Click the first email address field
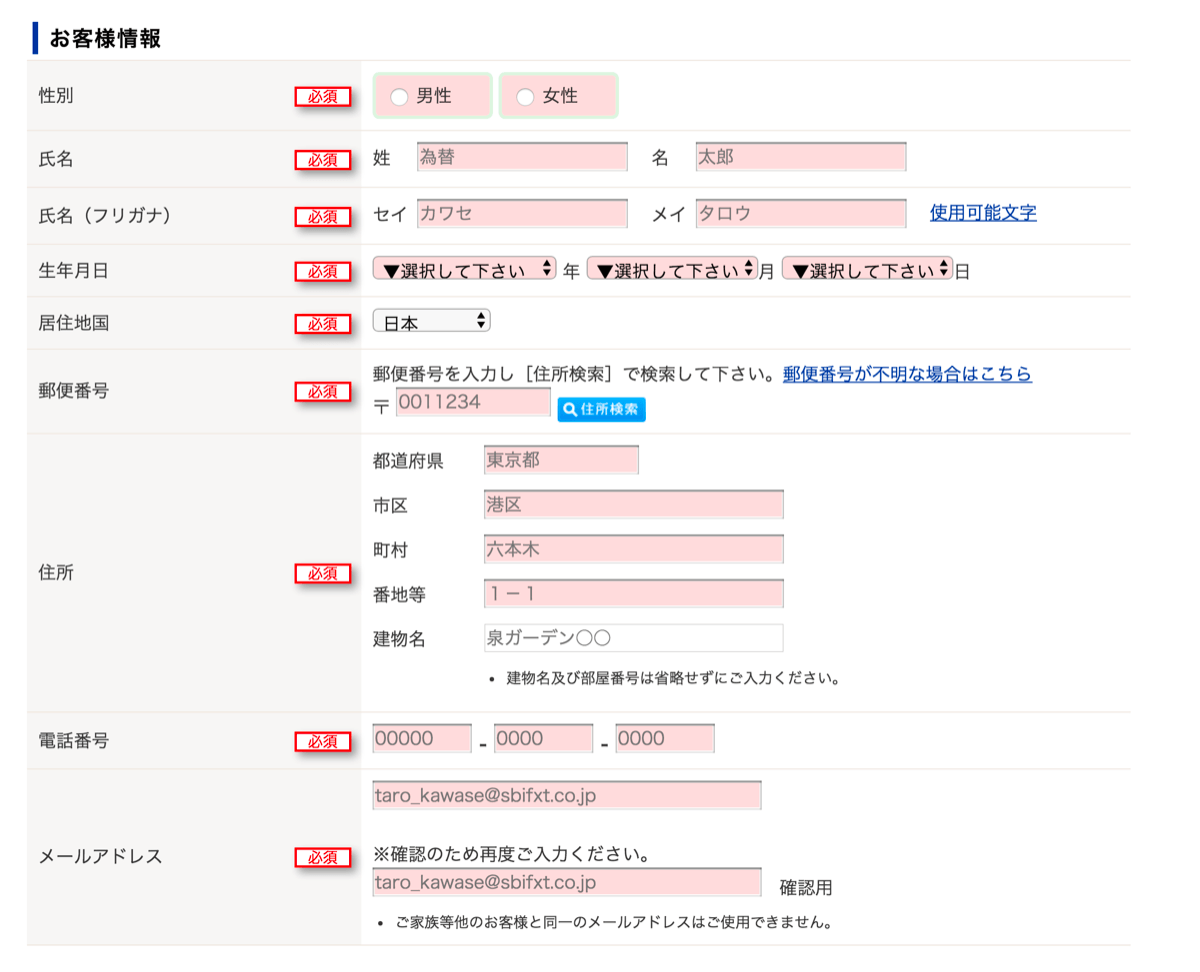Image resolution: width=1200 pixels, height=972 pixels. pos(567,796)
